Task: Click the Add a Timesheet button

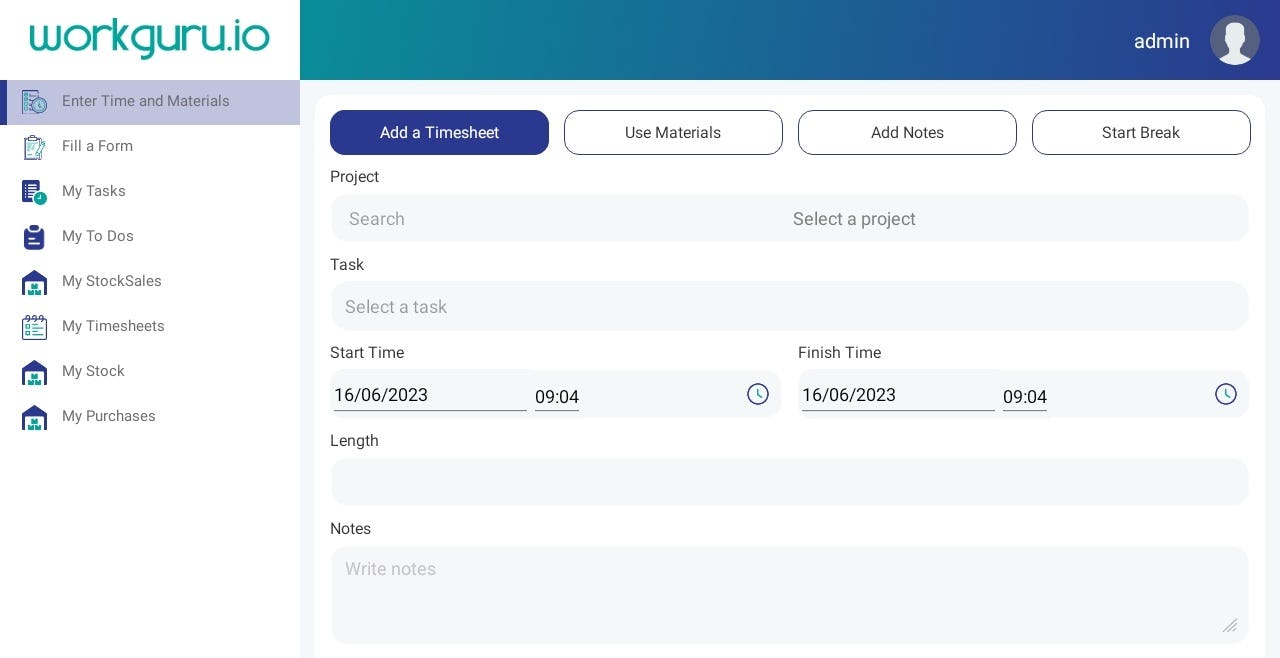Action: (x=438, y=132)
